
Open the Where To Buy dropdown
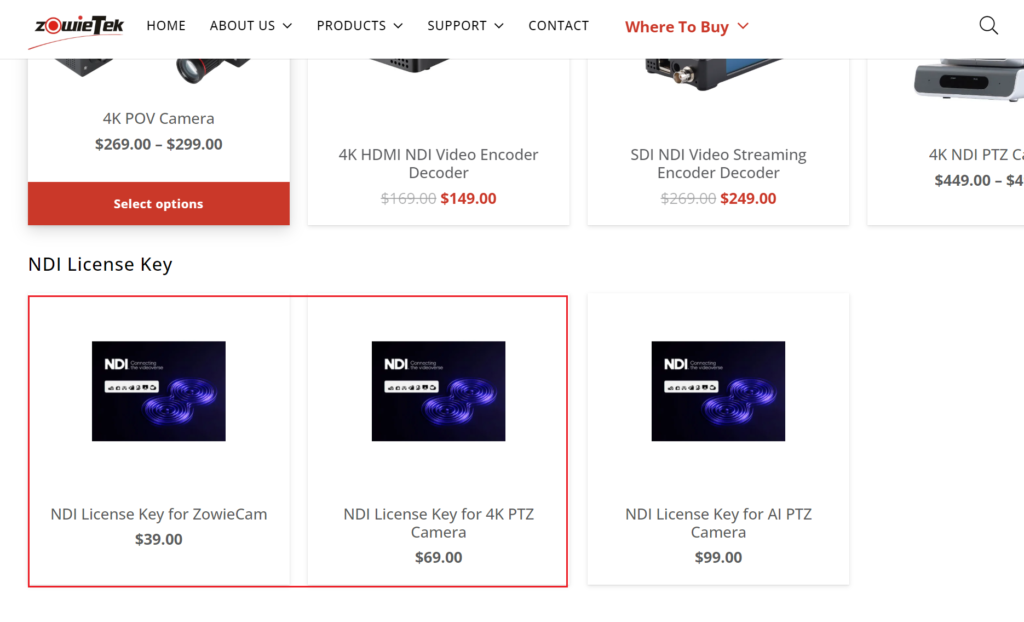pyautogui.click(x=686, y=27)
